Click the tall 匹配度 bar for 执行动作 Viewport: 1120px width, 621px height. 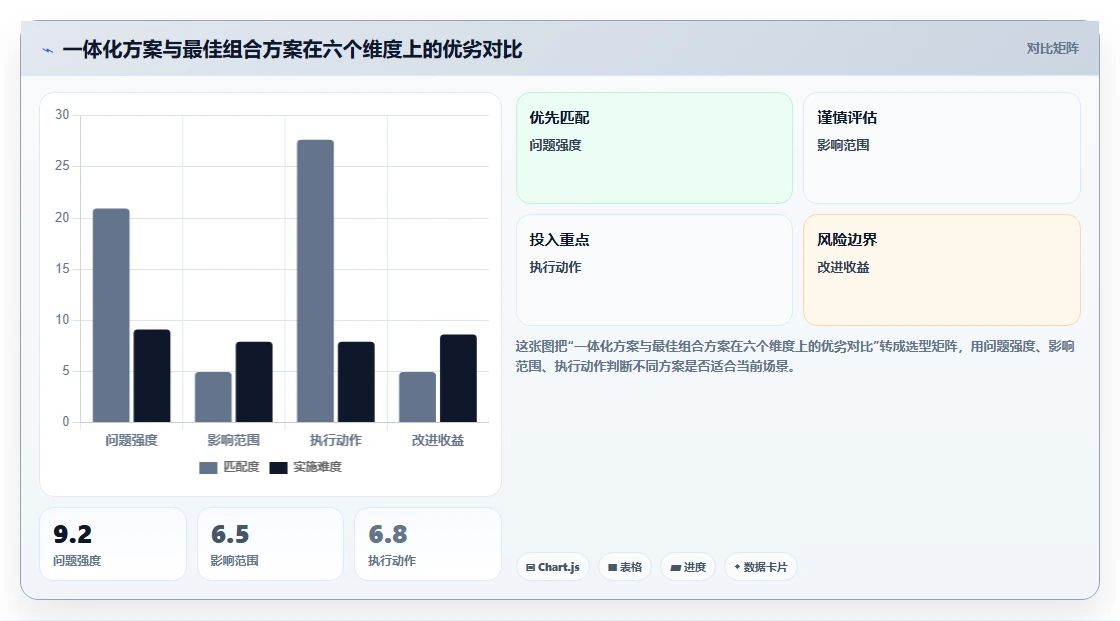pyautogui.click(x=316, y=281)
